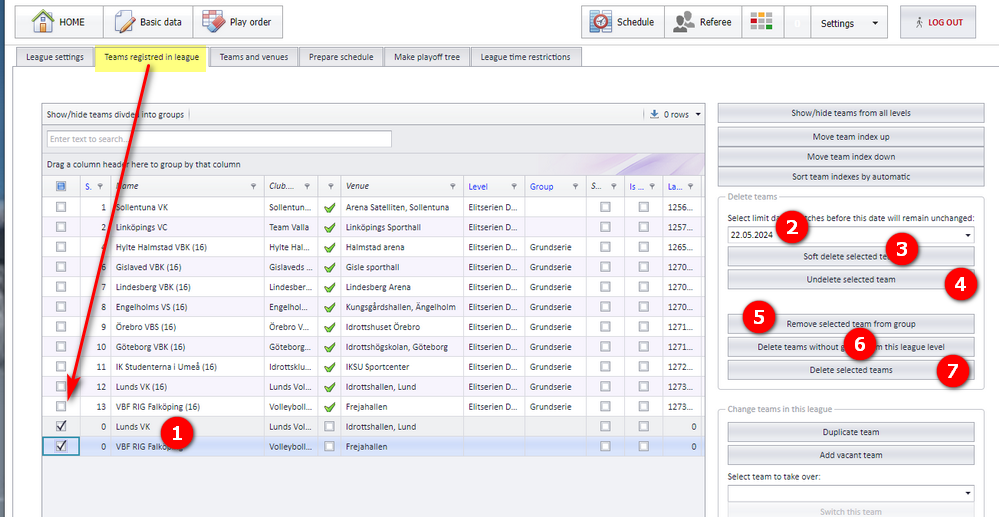The image size is (999, 517).
Task: Click the select-all icon in the grid header
Action: 61,186
